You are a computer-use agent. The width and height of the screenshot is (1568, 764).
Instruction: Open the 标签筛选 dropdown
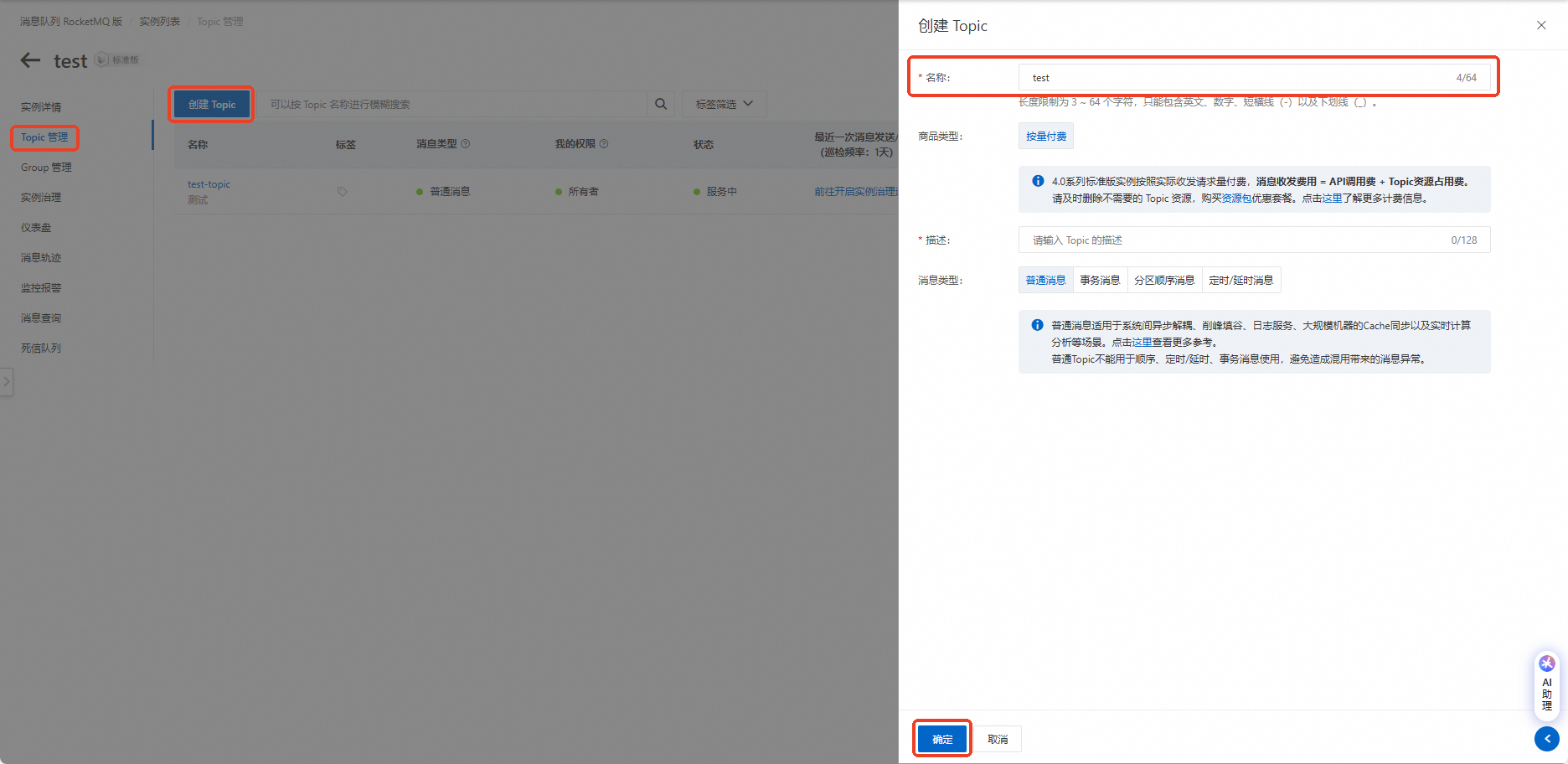[725, 104]
